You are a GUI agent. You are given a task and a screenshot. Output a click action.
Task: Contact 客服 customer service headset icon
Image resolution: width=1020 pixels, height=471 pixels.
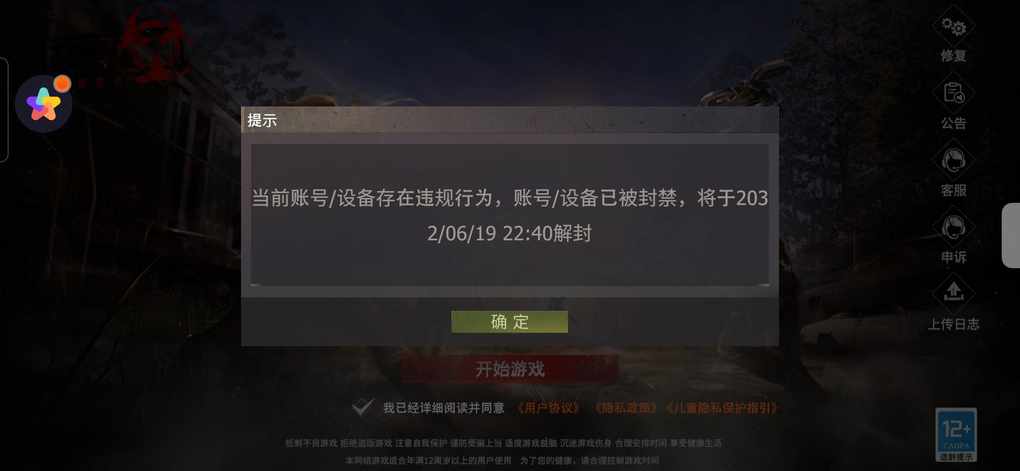pyautogui.click(x=954, y=160)
